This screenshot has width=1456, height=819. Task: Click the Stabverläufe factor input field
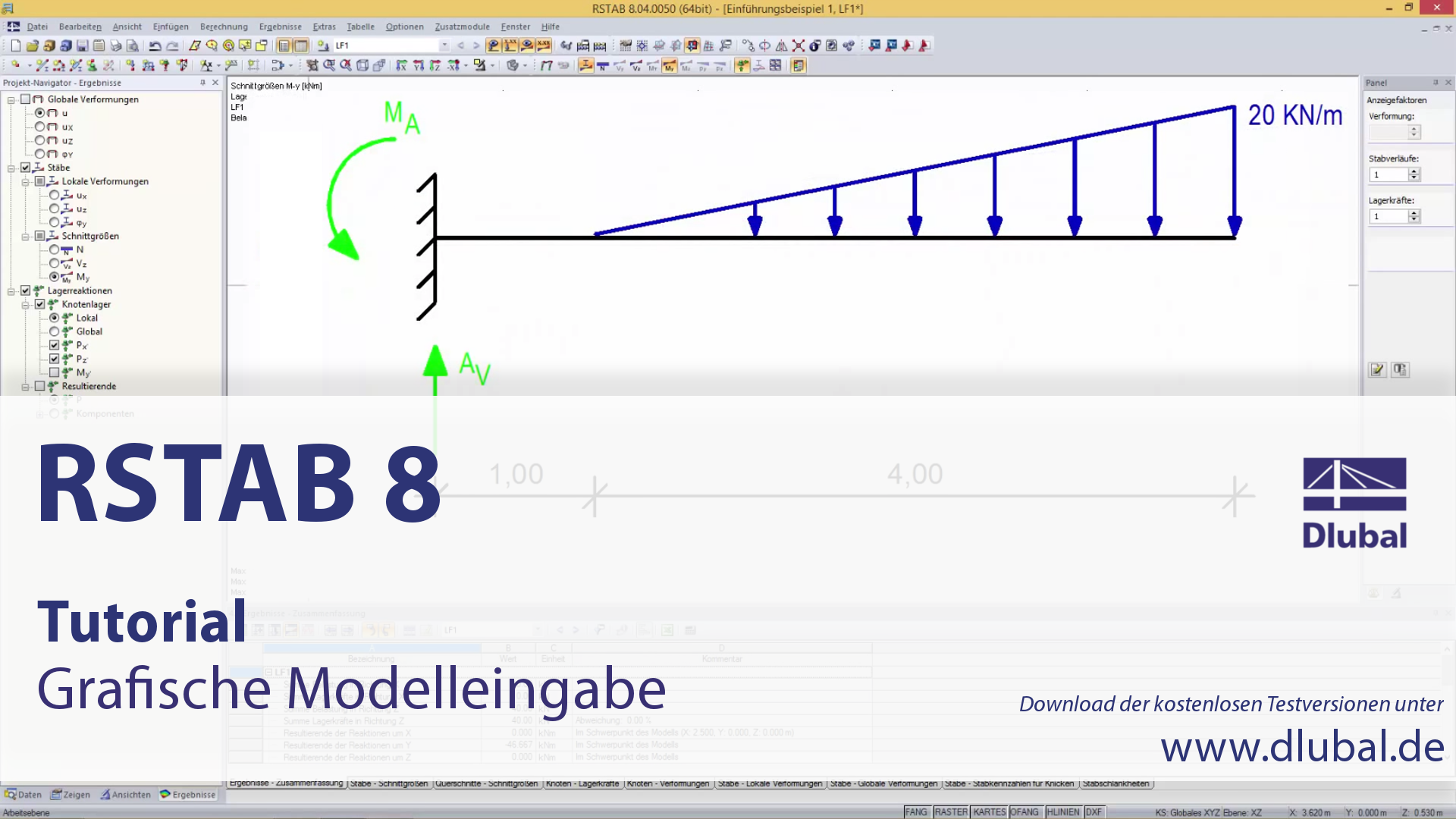click(x=1389, y=174)
